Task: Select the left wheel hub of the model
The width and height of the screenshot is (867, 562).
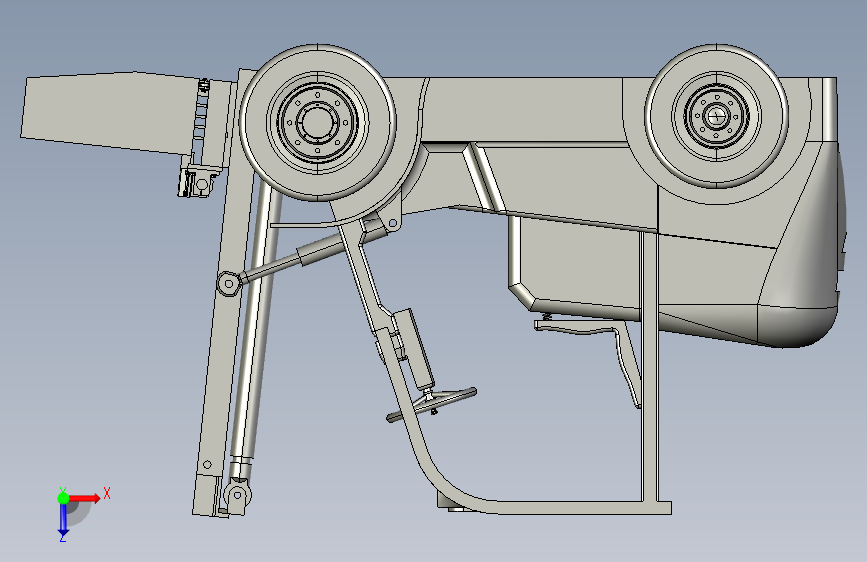Action: click(x=317, y=122)
